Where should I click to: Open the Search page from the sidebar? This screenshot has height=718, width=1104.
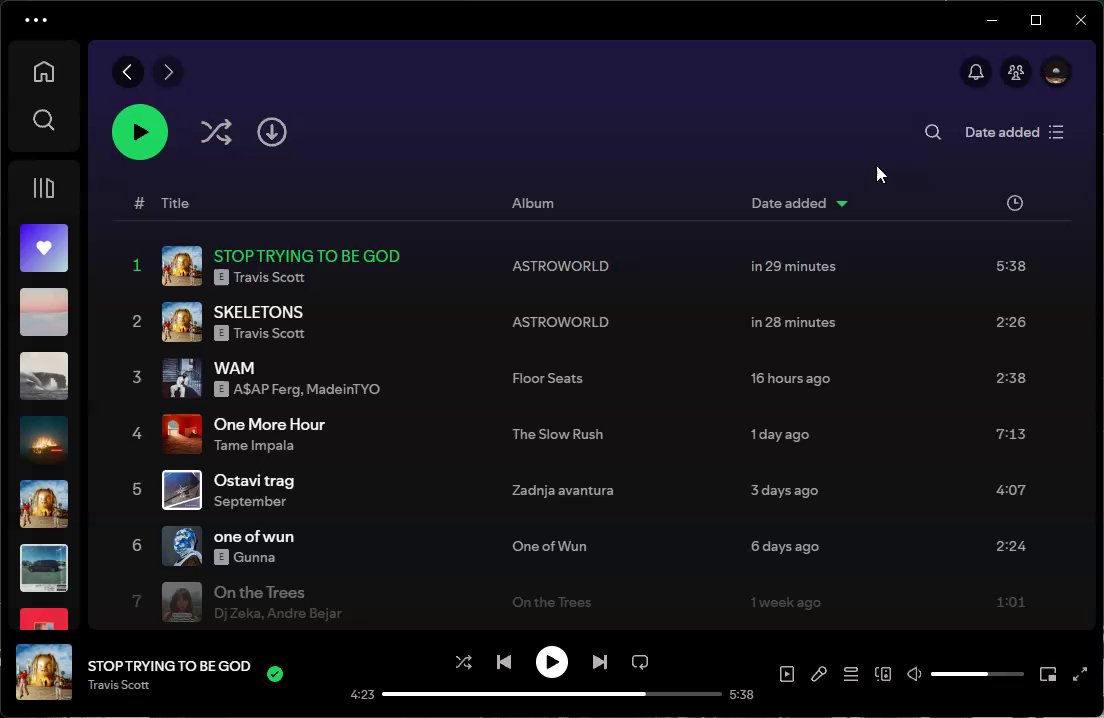point(44,120)
